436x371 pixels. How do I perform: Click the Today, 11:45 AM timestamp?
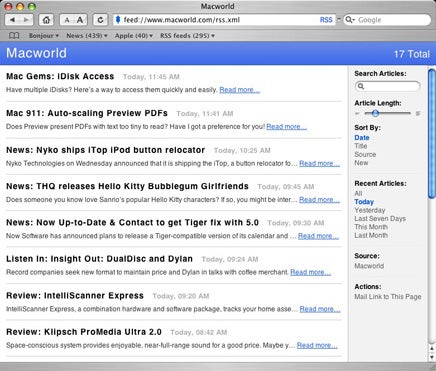151,77
